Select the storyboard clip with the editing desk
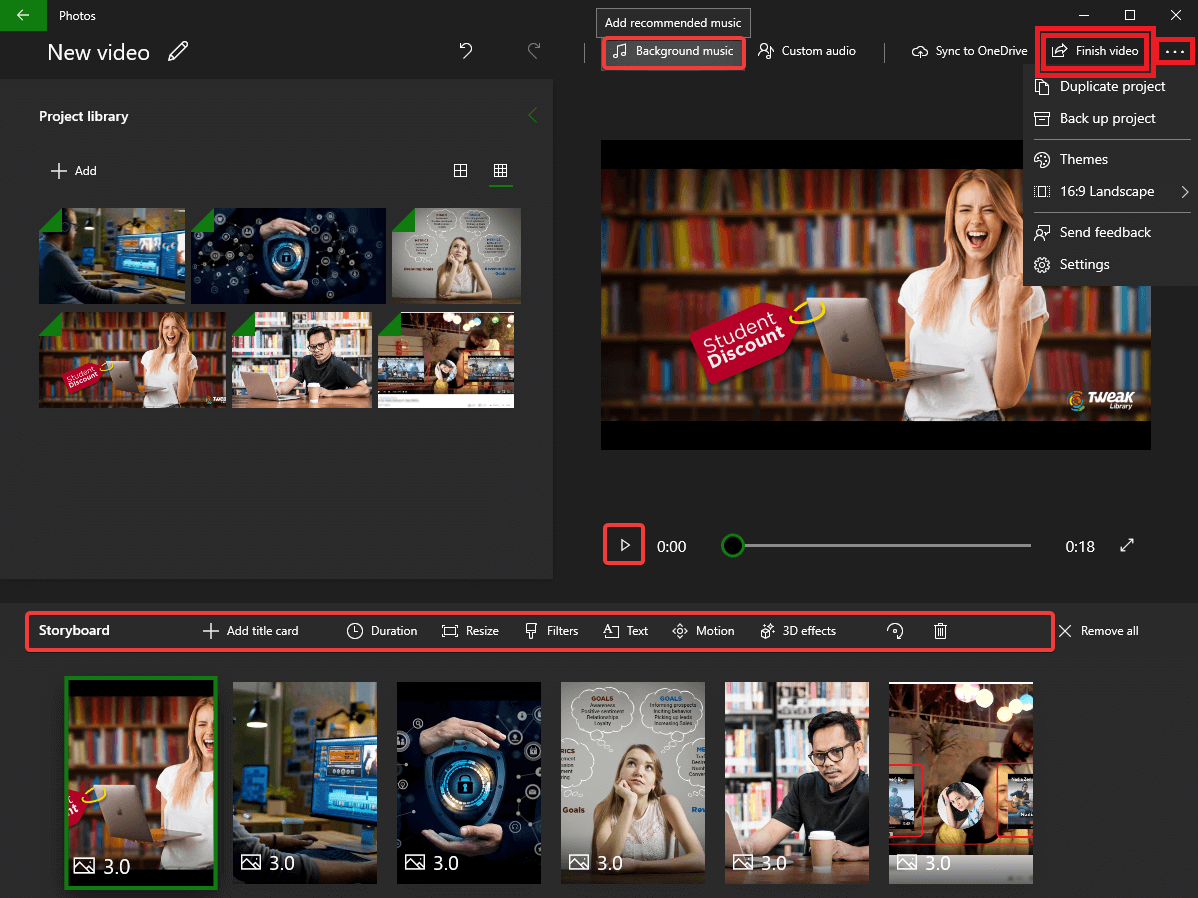This screenshot has height=898, width=1198. pos(305,783)
